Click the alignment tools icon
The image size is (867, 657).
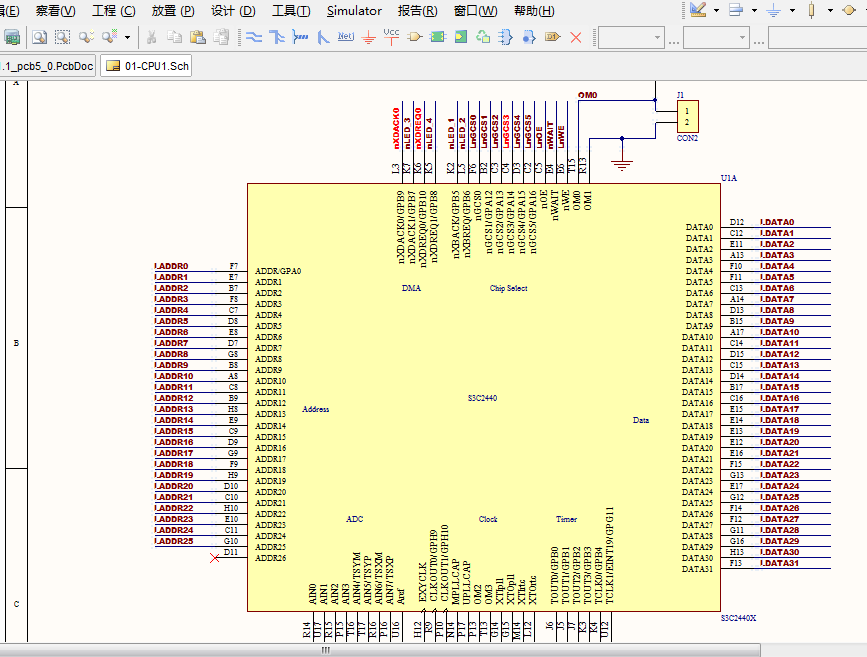point(735,9)
